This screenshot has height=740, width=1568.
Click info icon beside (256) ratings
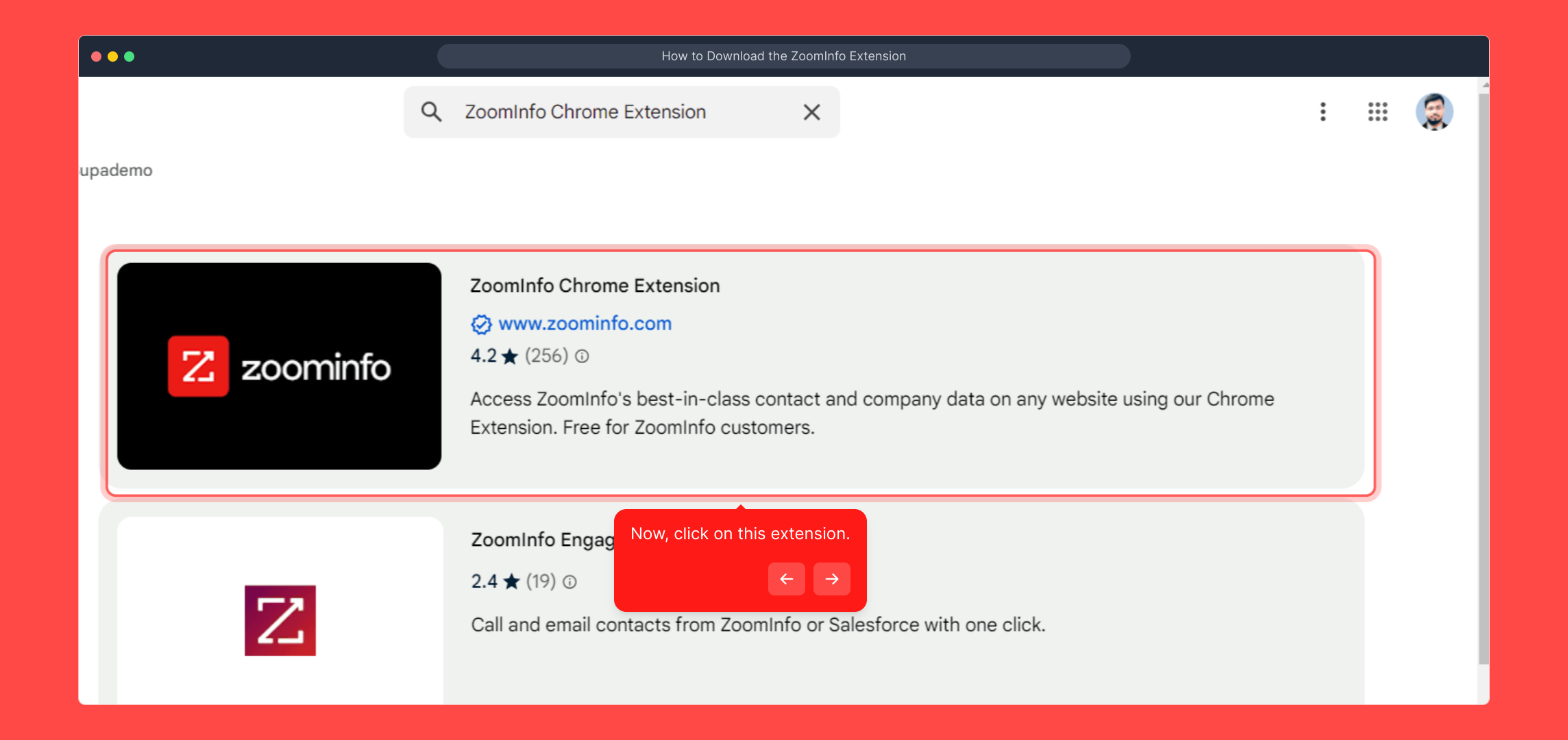pyautogui.click(x=582, y=356)
